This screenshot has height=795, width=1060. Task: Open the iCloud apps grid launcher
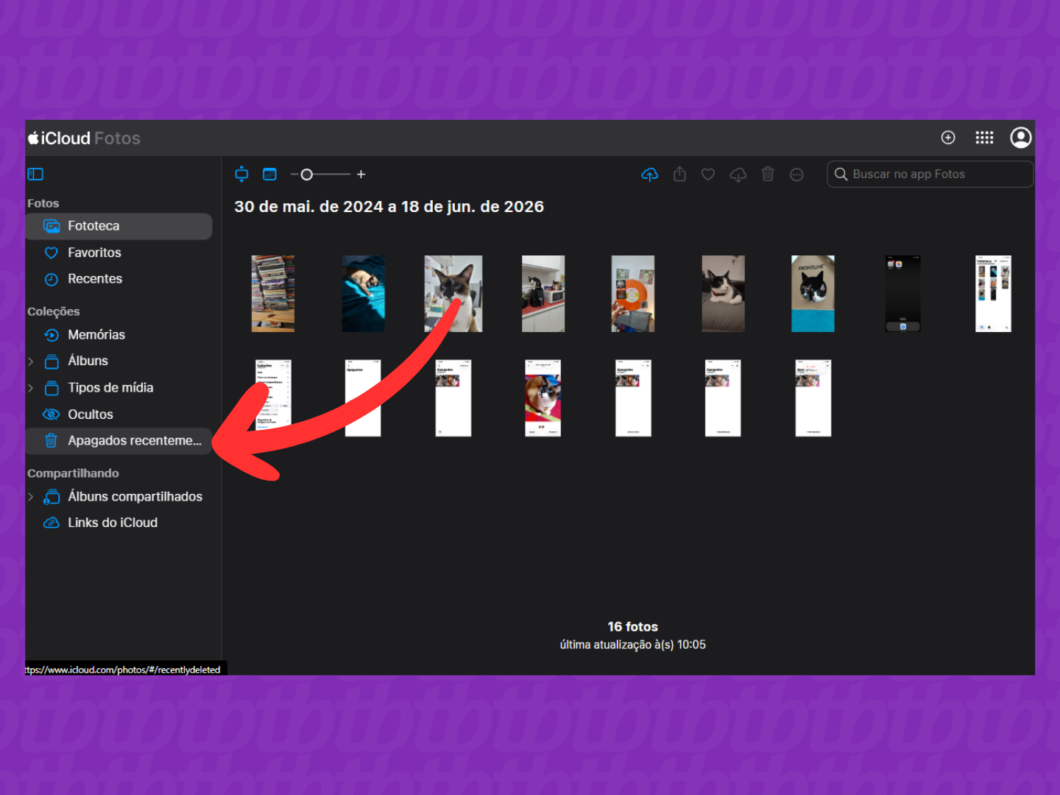[984, 138]
